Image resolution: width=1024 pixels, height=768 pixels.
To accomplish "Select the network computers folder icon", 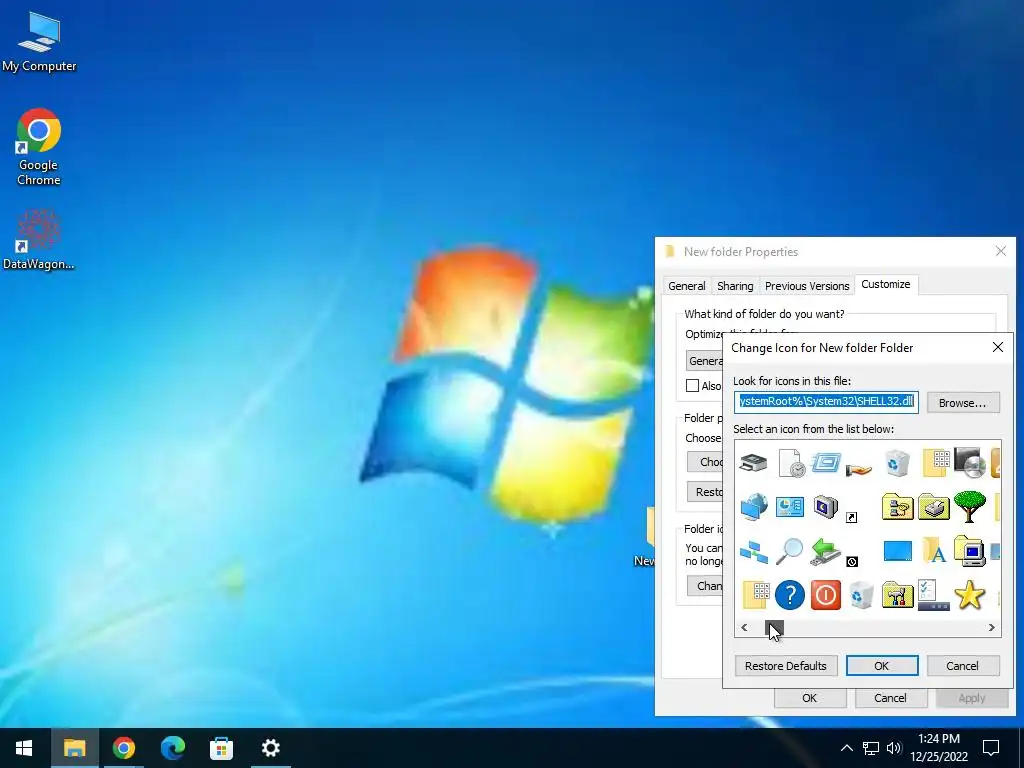I will 897,507.
